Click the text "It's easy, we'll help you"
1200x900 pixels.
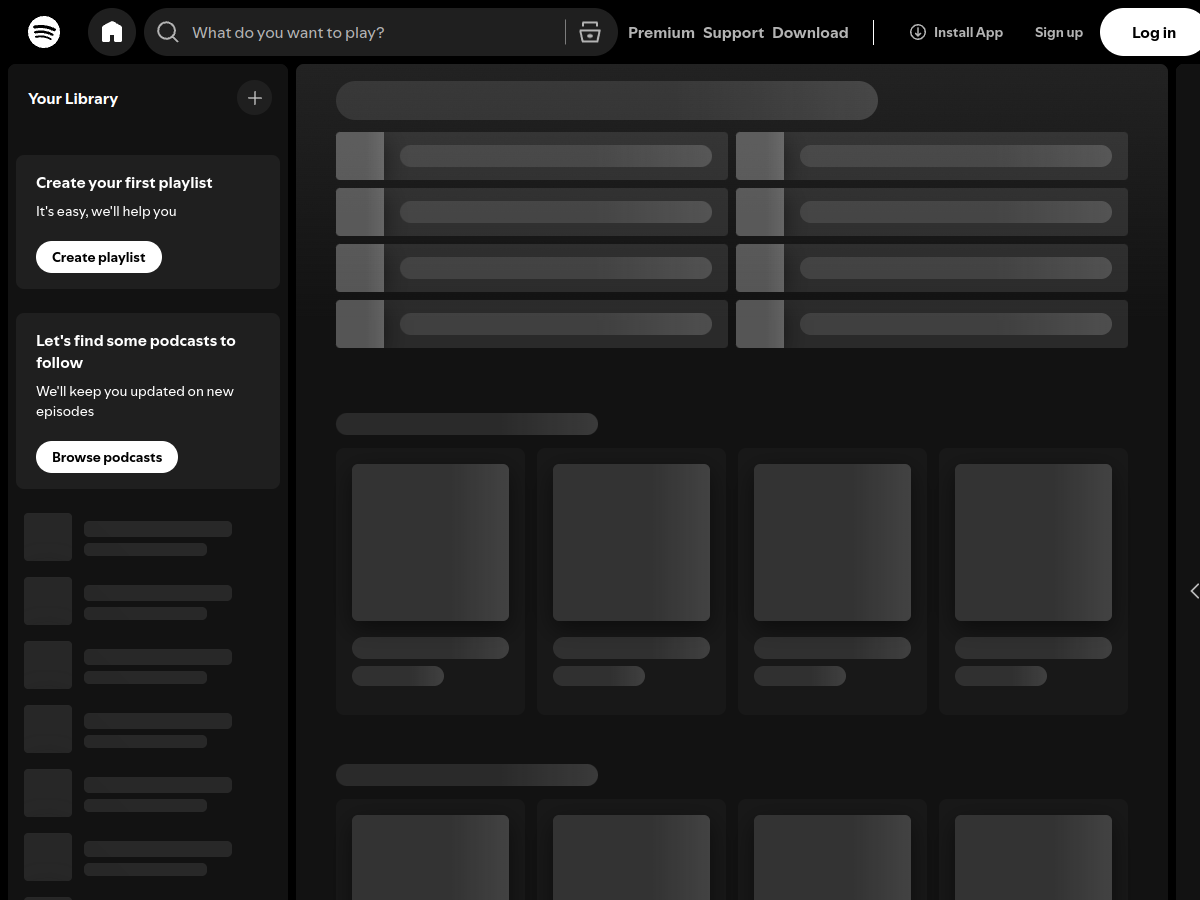pyautogui.click(x=106, y=211)
